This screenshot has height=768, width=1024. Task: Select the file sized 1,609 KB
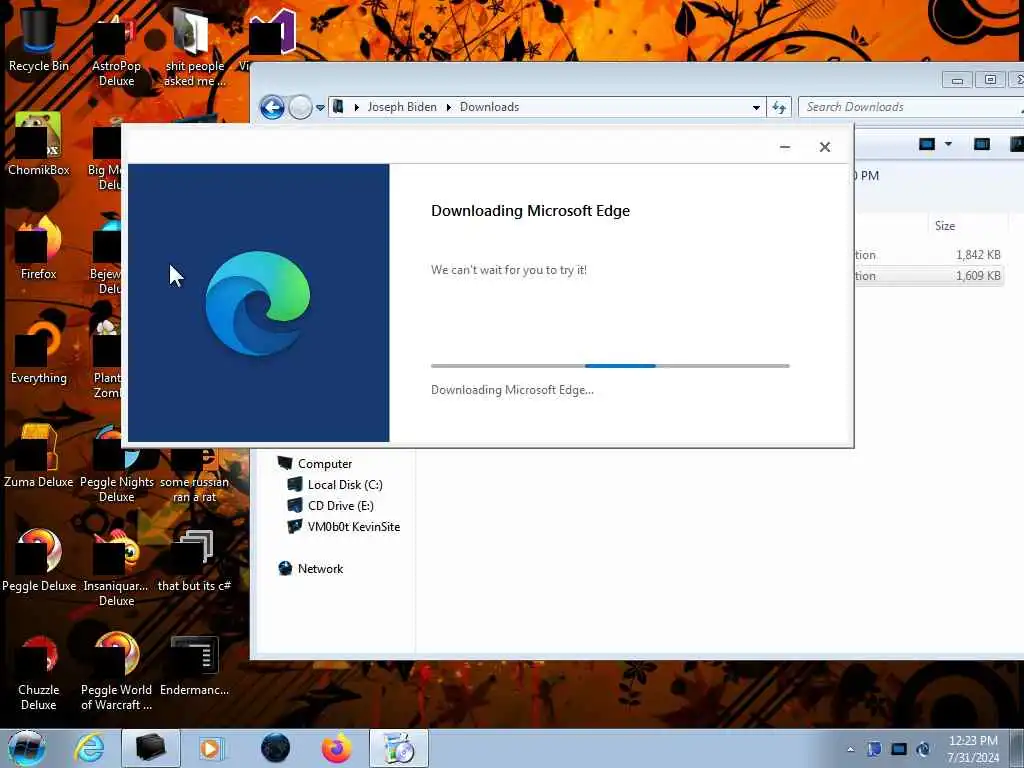[929, 276]
